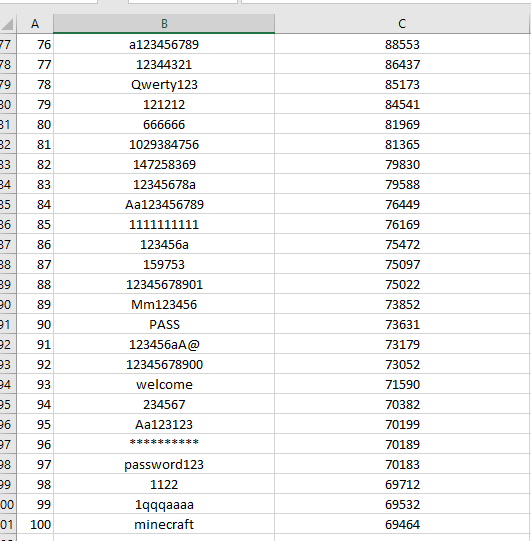Select count cell 71590
The width and height of the screenshot is (531, 541).
pos(402,384)
